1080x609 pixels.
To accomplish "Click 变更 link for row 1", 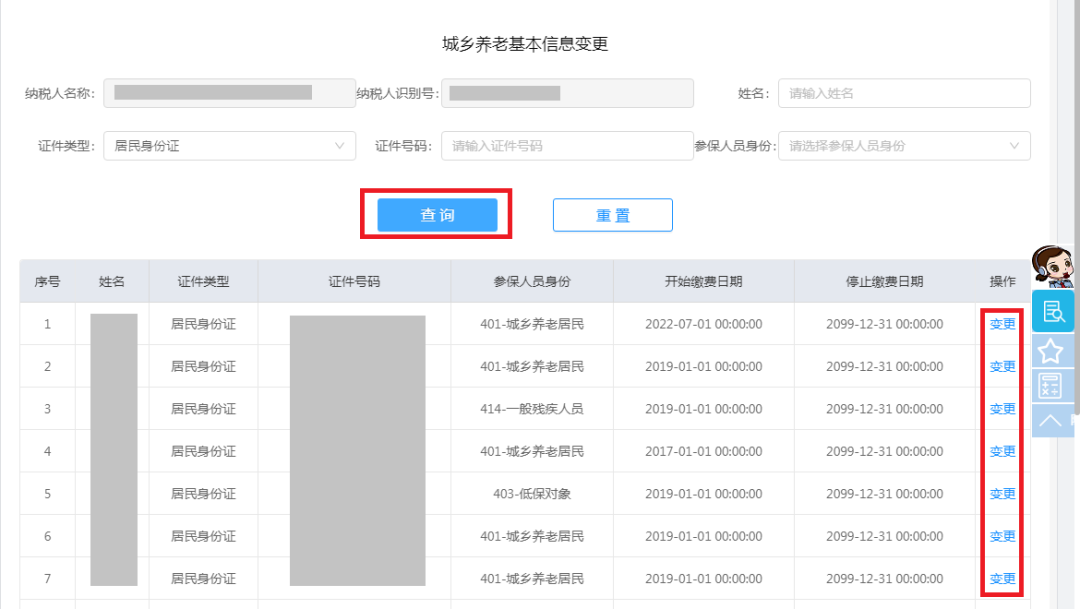I will click(1002, 324).
